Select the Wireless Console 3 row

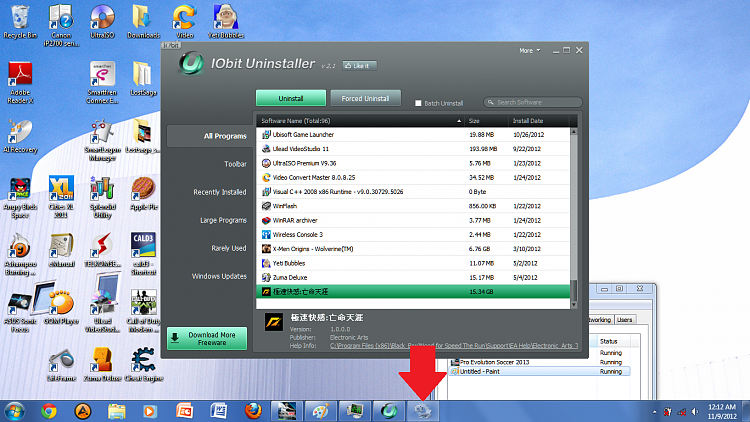pyautogui.click(x=413, y=235)
